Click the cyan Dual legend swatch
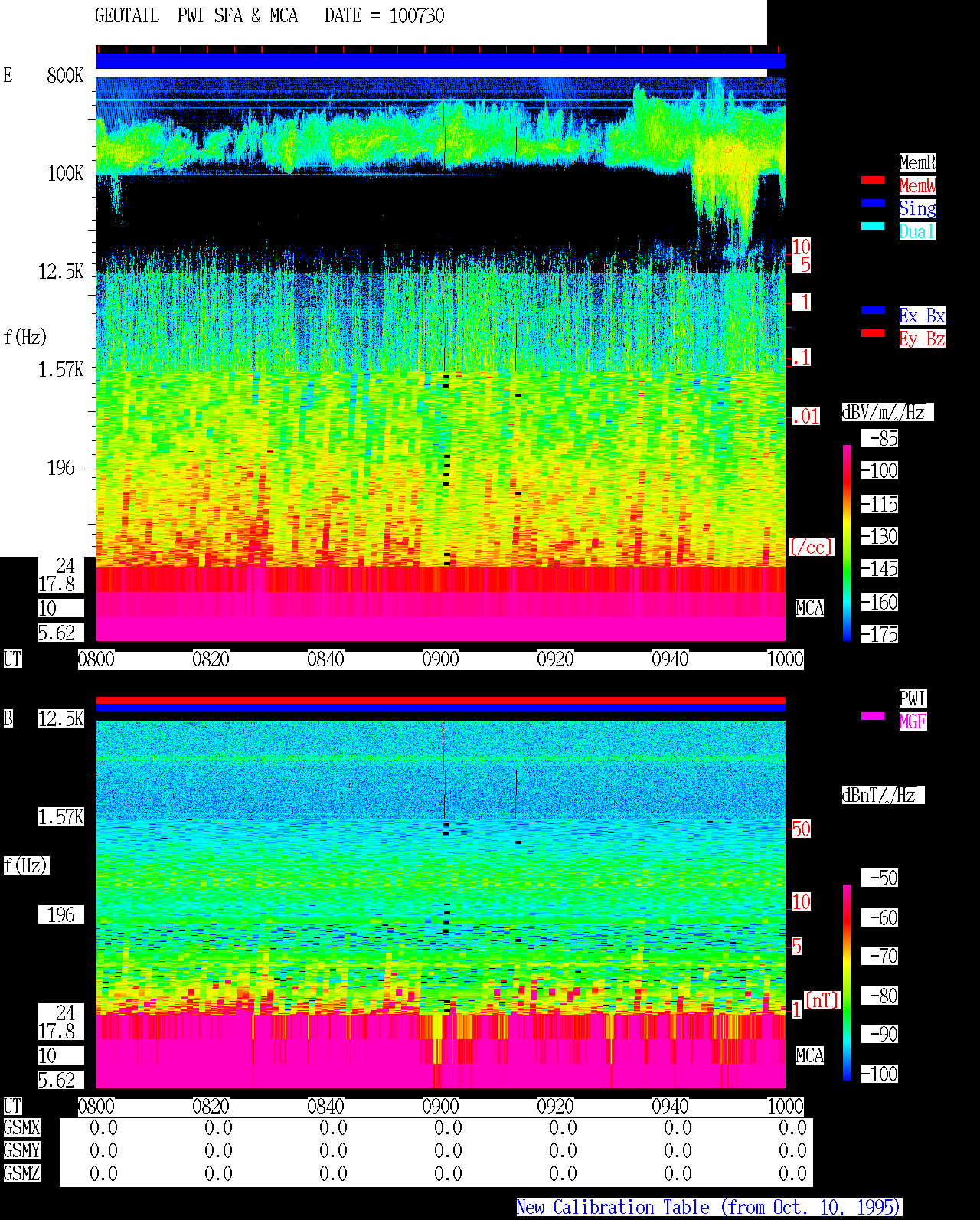This screenshot has height=1220, width=980. point(873,226)
